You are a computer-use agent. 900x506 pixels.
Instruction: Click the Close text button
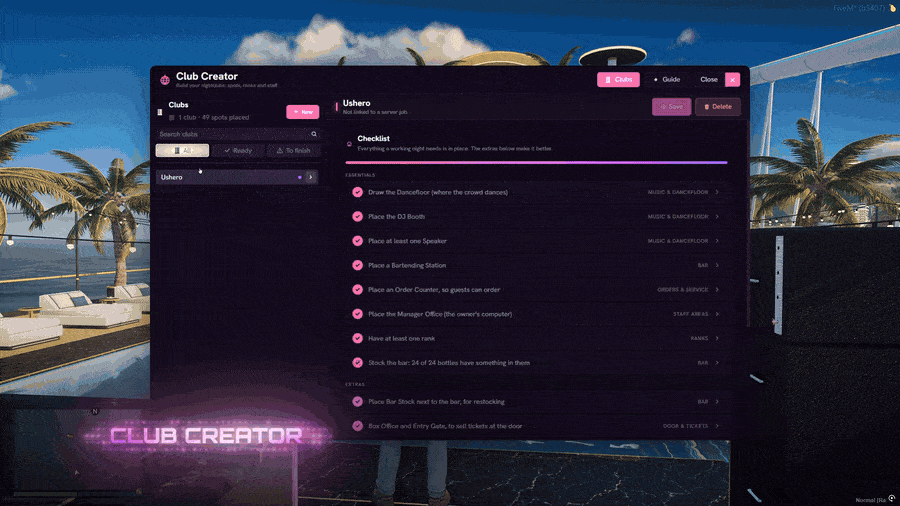point(709,80)
